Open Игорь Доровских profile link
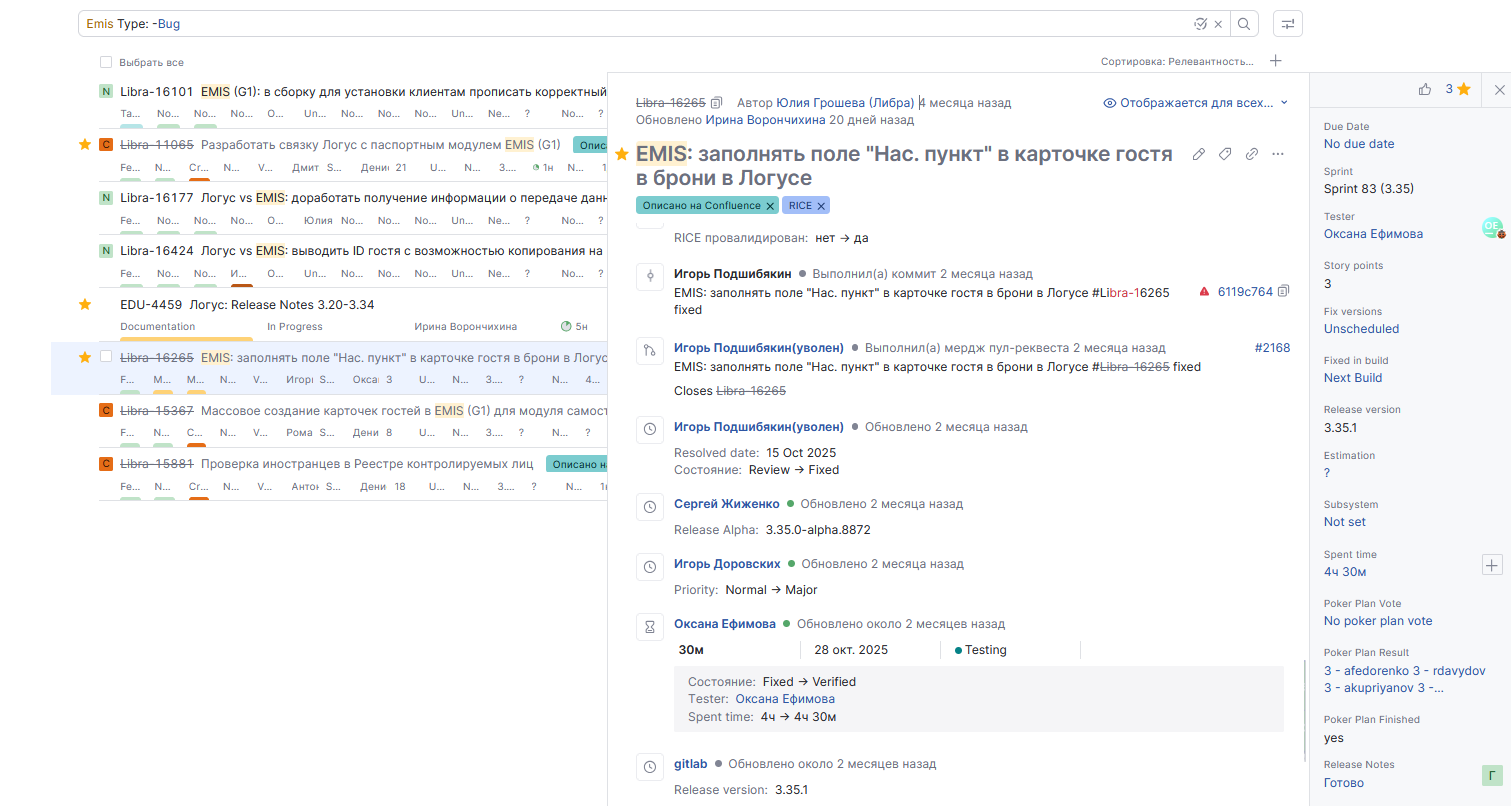The height and width of the screenshot is (806, 1511). click(727, 564)
